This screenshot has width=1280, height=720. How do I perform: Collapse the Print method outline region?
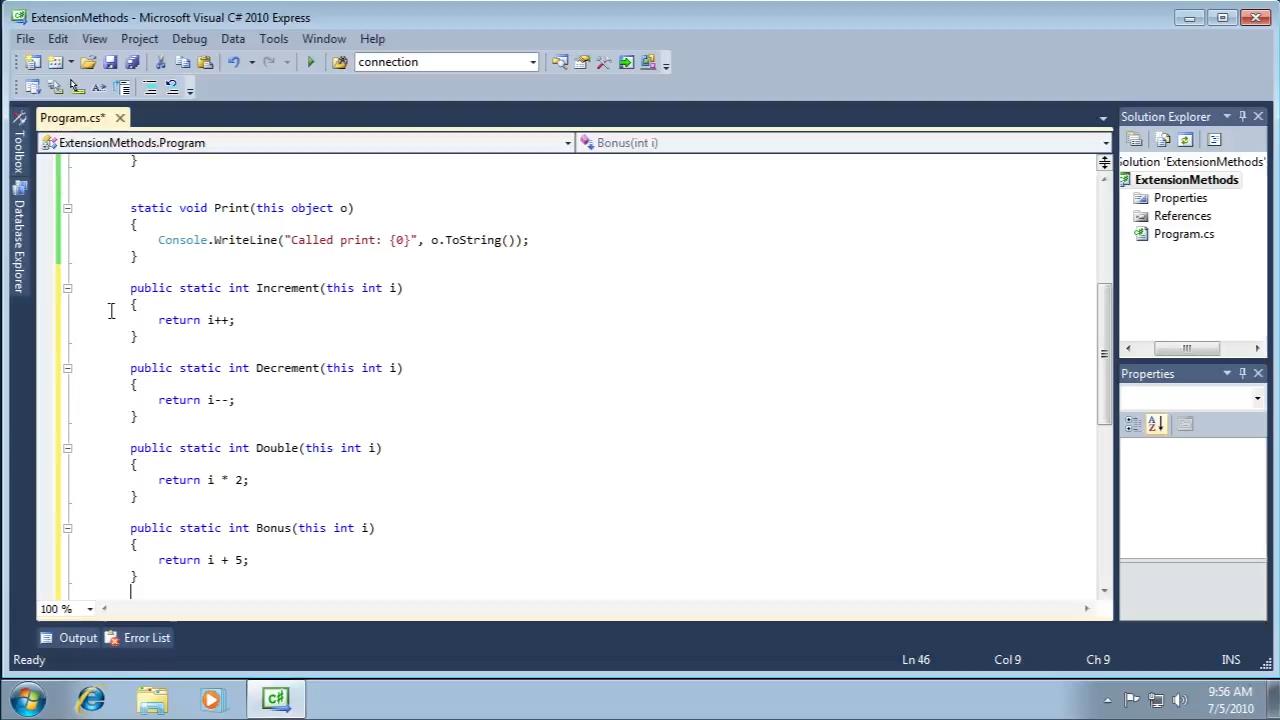[67, 208]
